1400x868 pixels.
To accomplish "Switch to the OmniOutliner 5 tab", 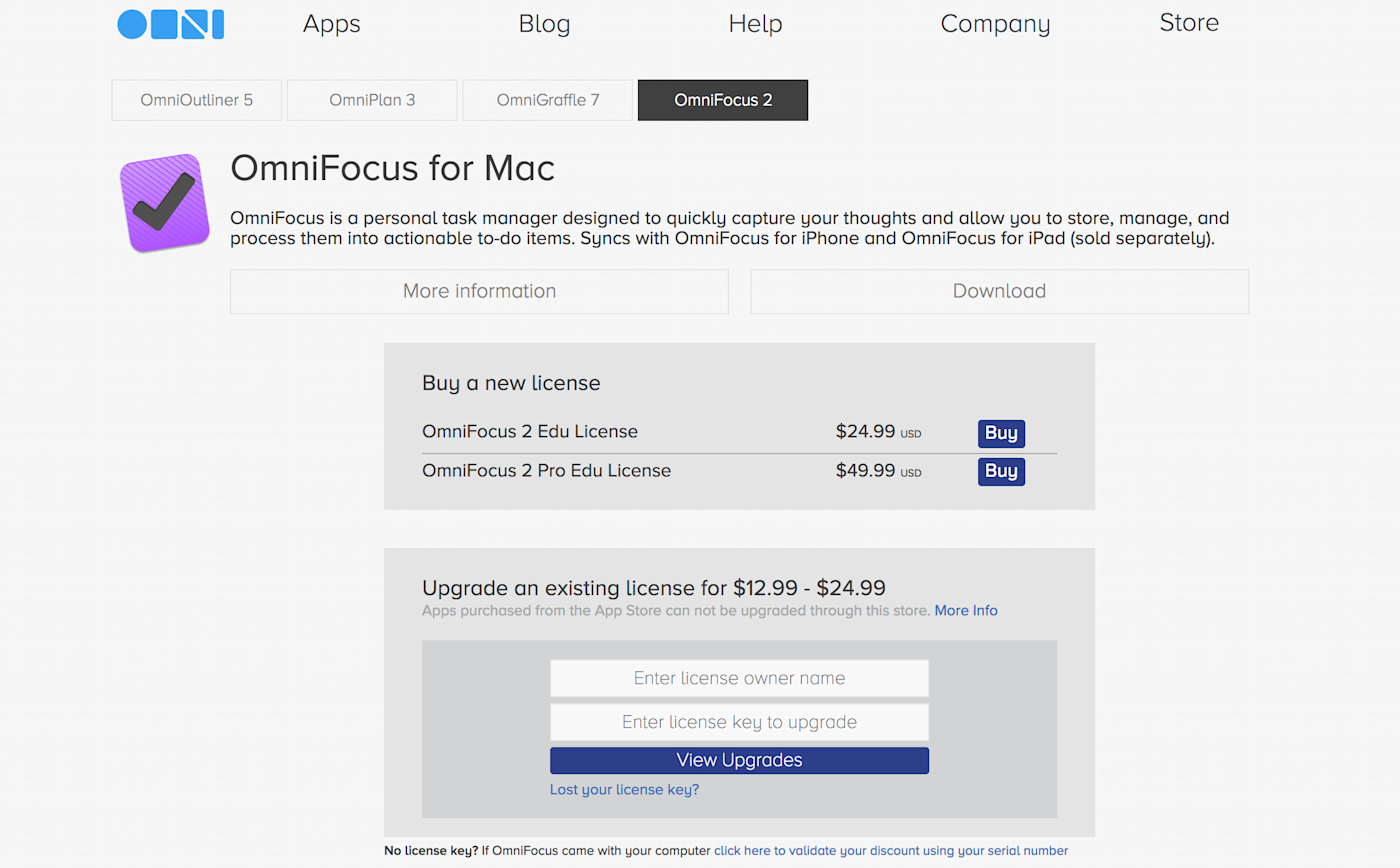I will click(x=197, y=100).
